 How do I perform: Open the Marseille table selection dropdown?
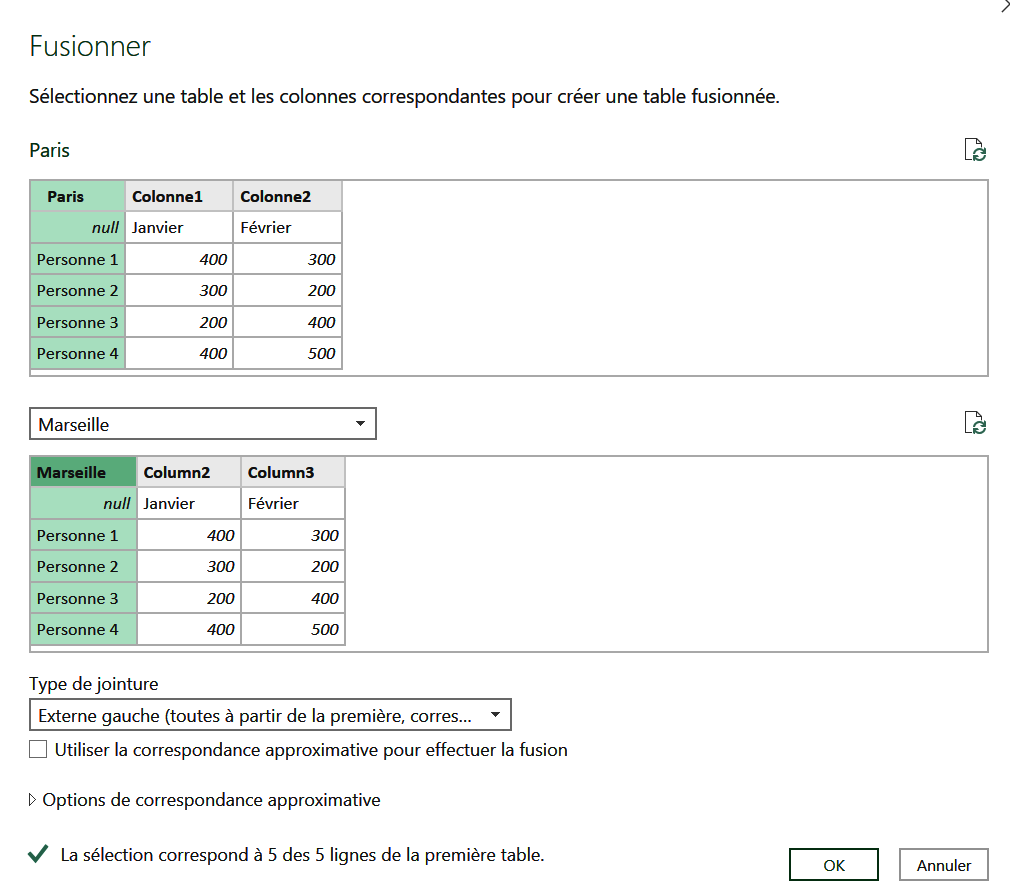(360, 423)
